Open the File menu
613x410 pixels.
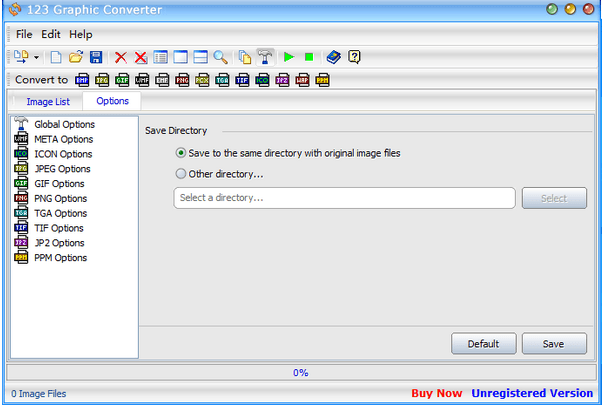pyautogui.click(x=24, y=34)
